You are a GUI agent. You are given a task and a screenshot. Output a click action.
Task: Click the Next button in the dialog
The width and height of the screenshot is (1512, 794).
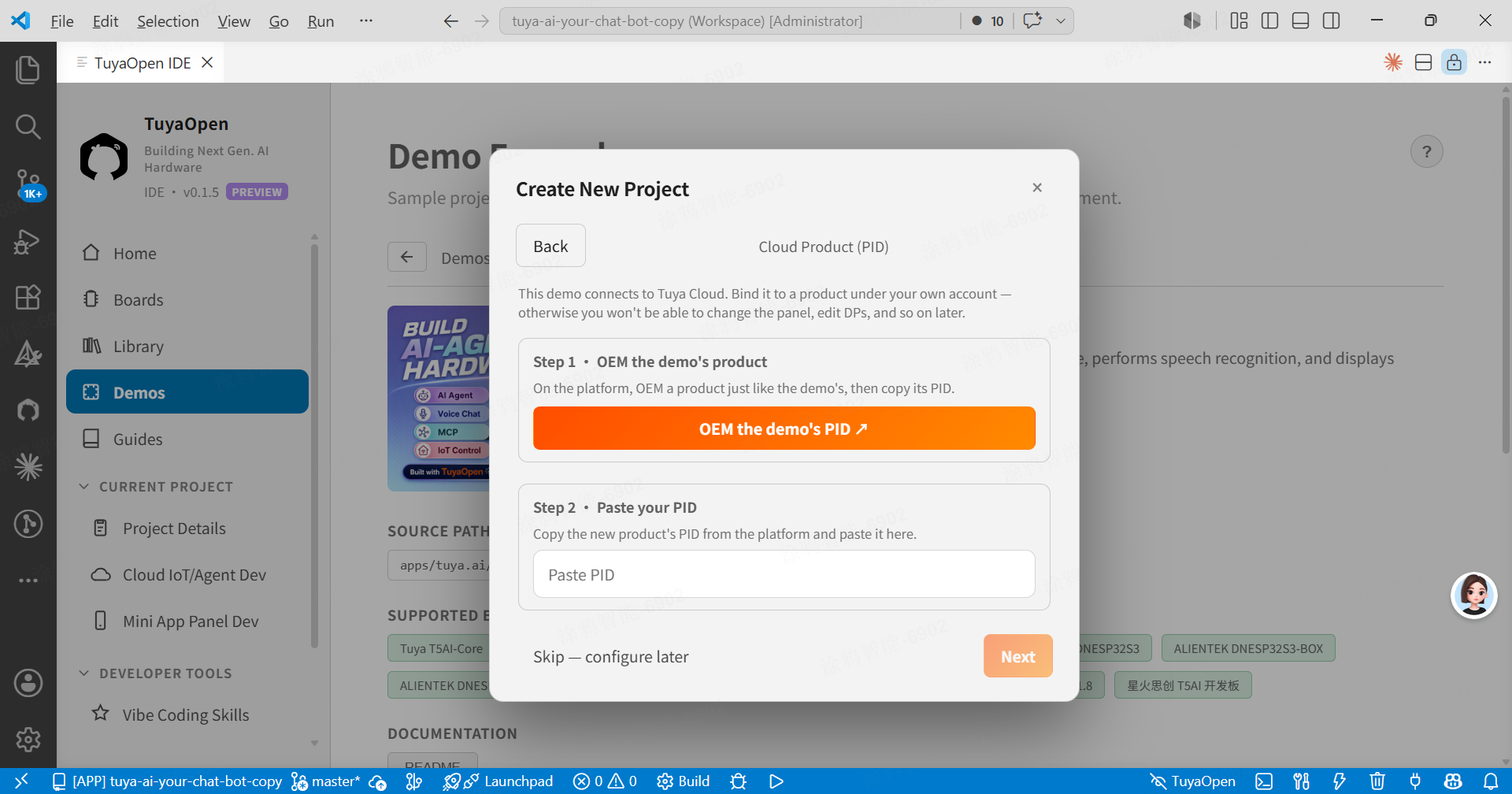point(1017,656)
